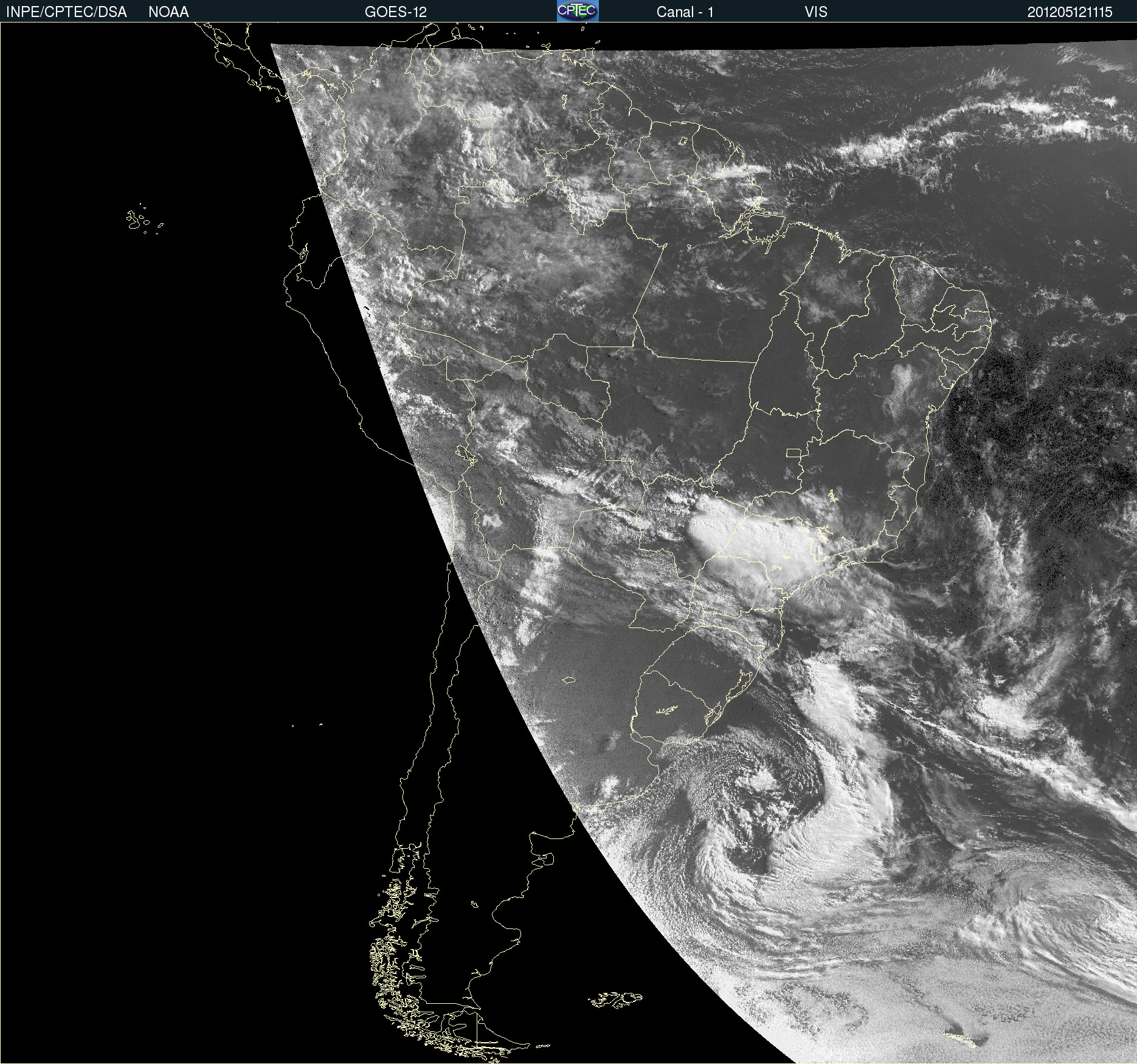
Task: Click the NOAA label in the header
Action: tap(168, 12)
